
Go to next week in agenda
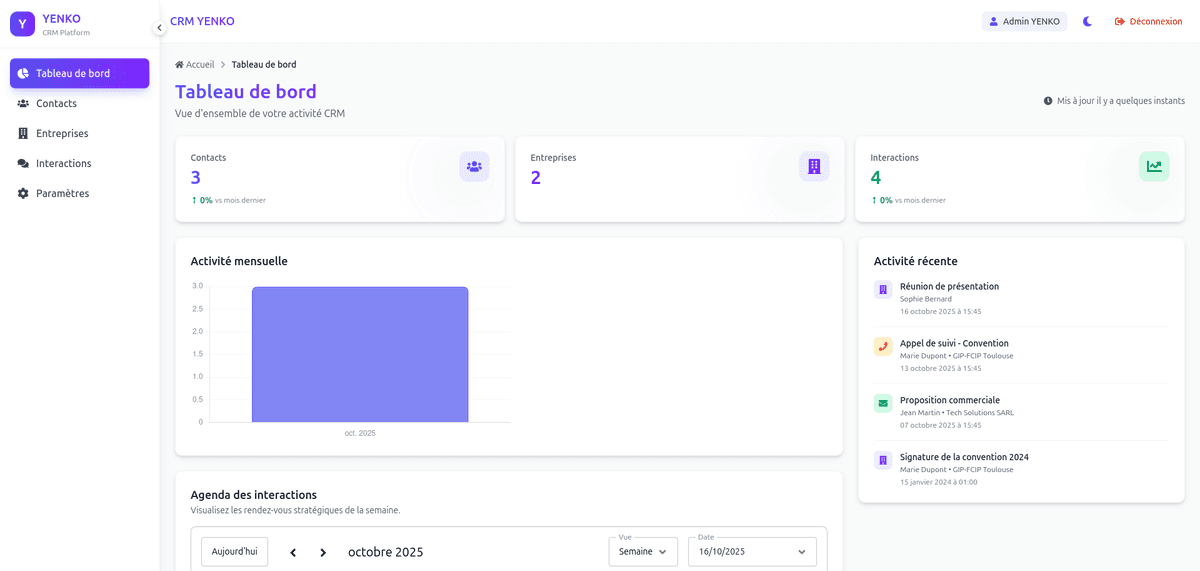tap(323, 553)
